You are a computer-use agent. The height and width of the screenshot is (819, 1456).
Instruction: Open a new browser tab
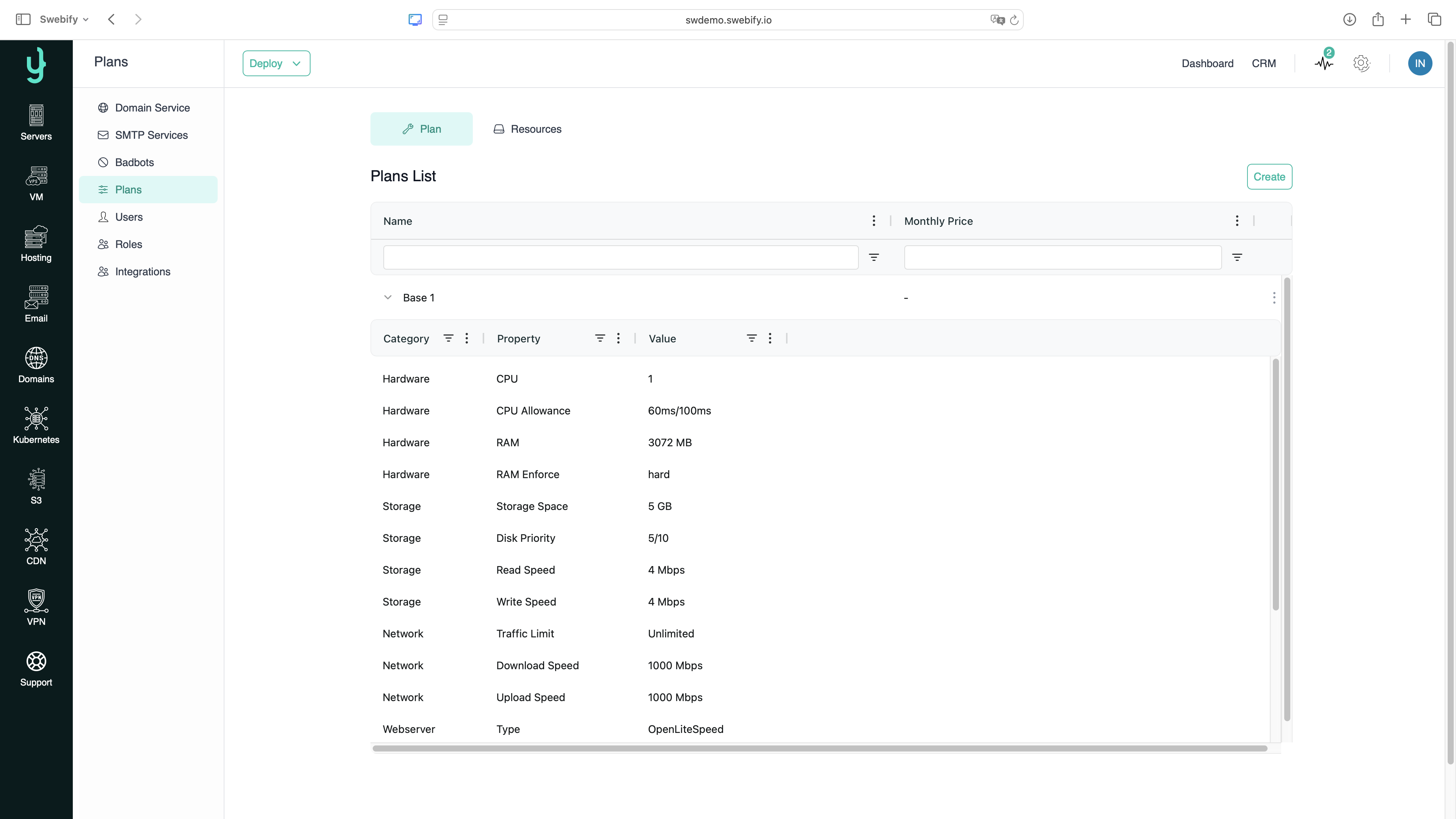(1406, 20)
